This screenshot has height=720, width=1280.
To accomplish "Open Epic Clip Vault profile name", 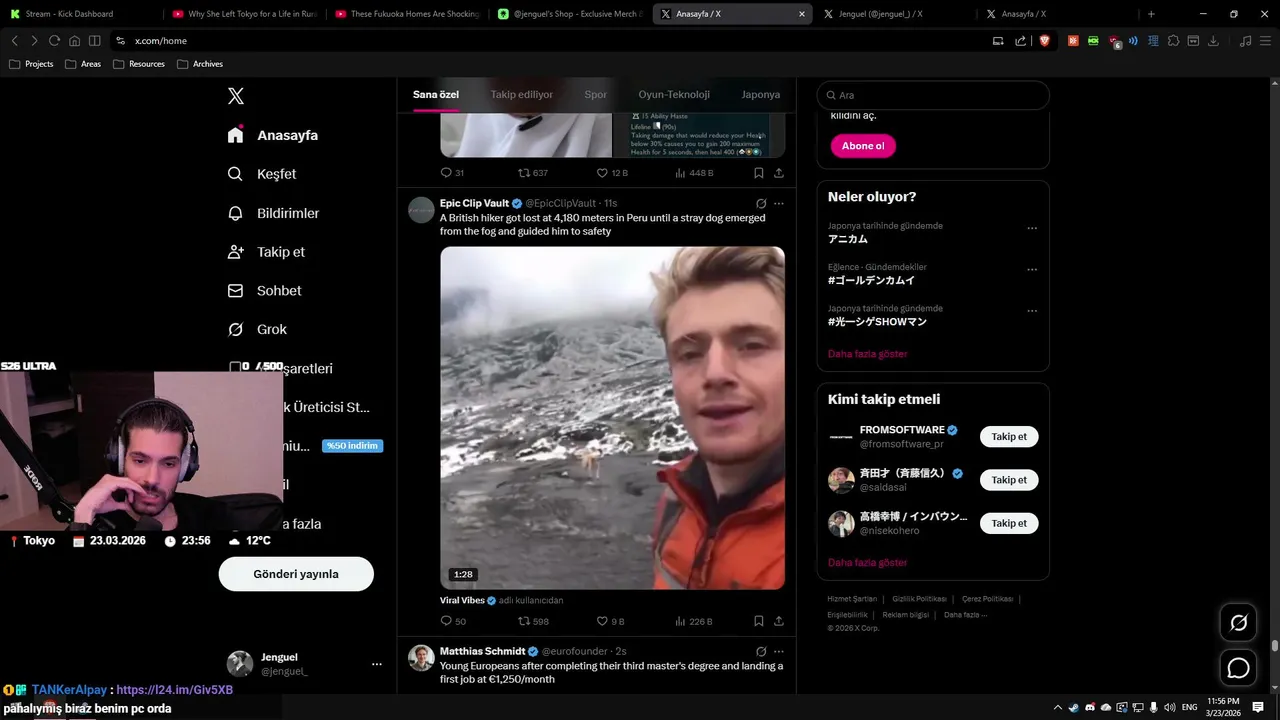I will coord(474,203).
